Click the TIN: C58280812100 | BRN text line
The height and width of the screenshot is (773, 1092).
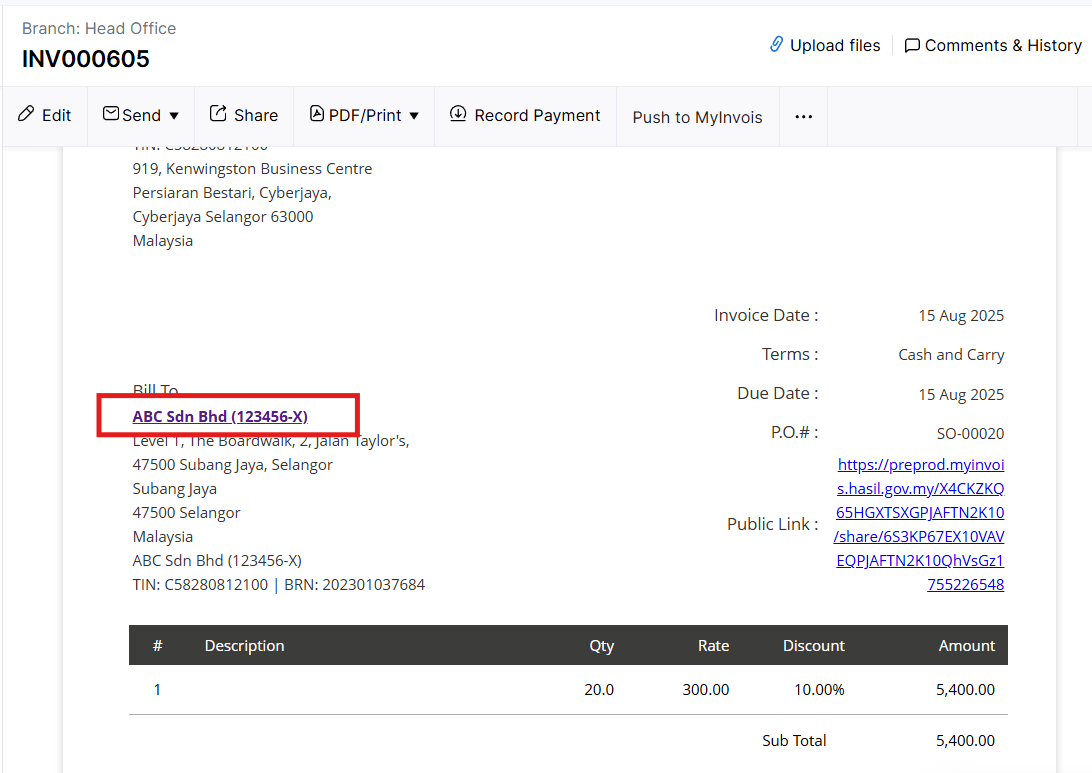coord(279,585)
